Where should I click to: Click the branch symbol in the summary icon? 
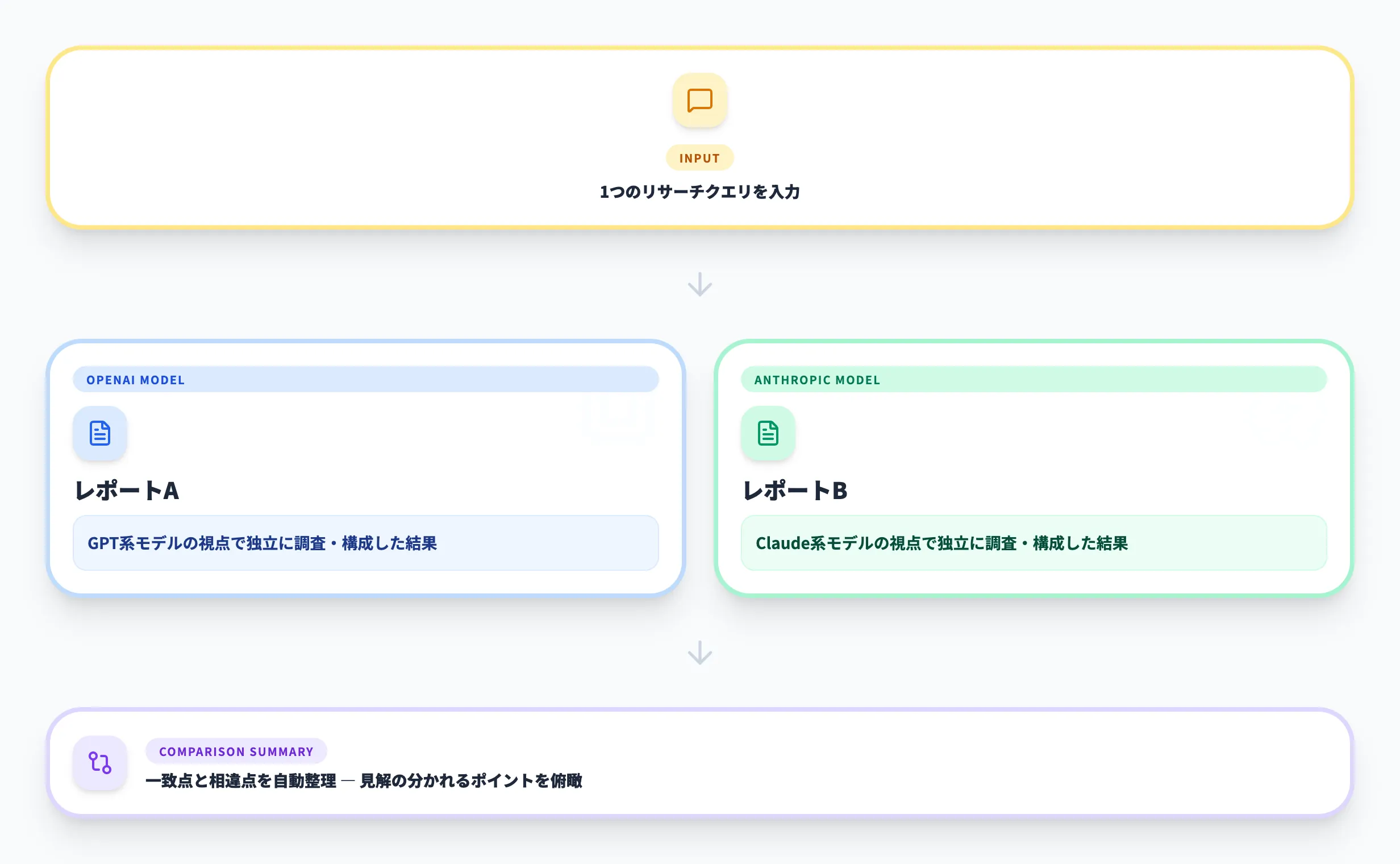click(x=100, y=763)
